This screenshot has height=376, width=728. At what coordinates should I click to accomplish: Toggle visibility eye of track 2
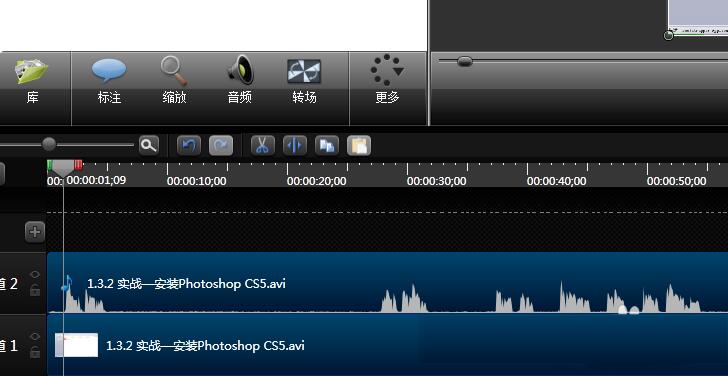click(34, 274)
